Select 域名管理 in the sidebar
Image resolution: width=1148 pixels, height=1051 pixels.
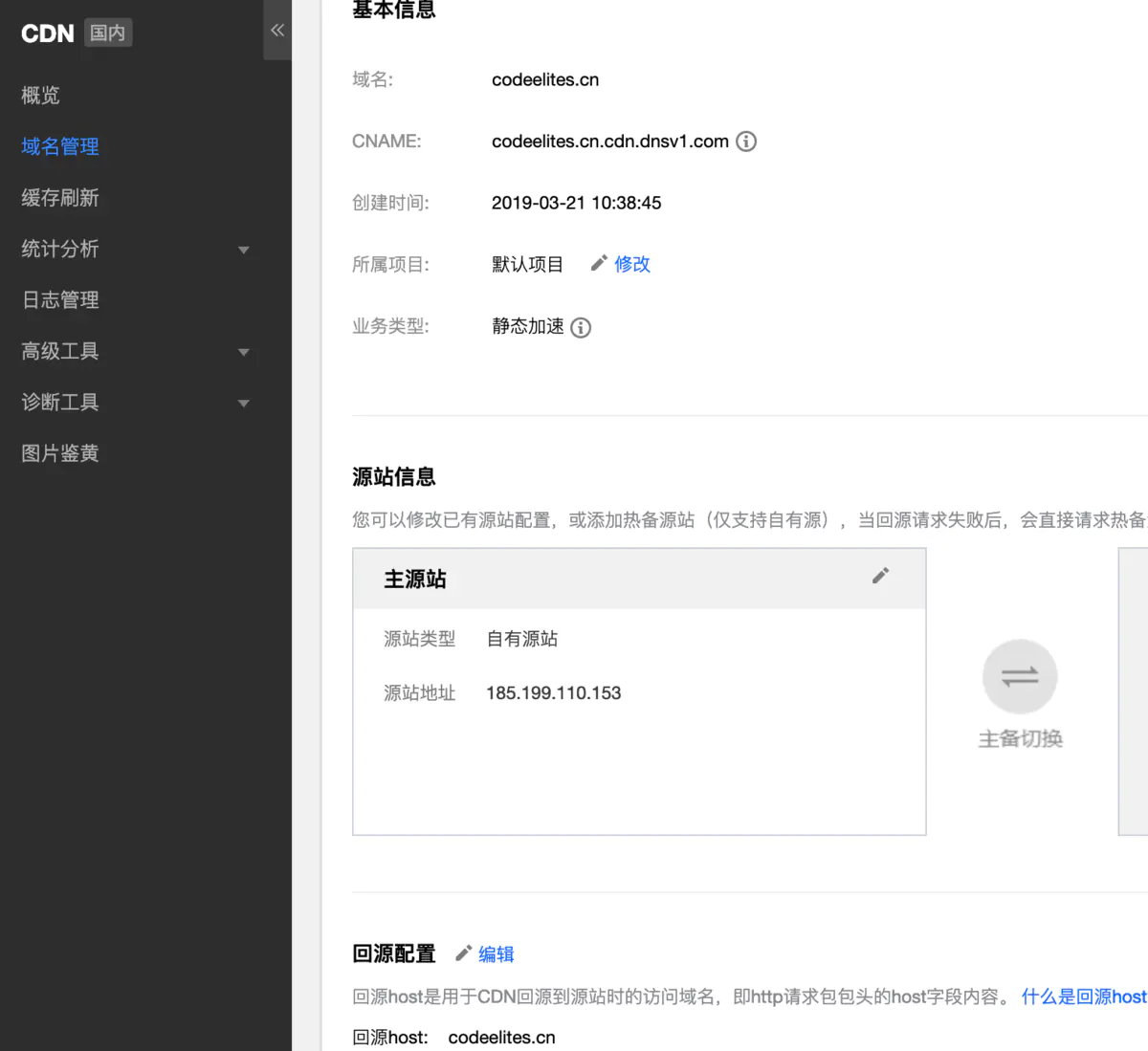click(x=60, y=146)
